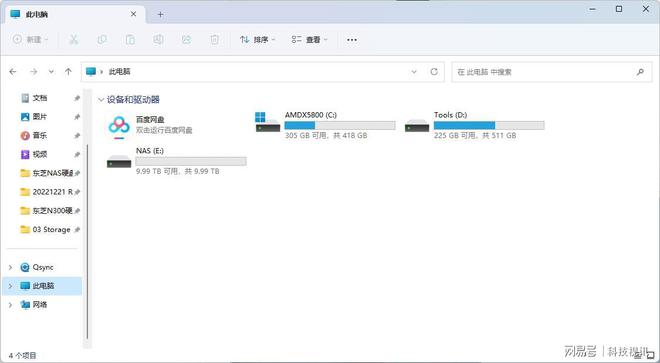Screen dimensions: 660x363
Task: Expand the 网络 tree node
Action: 11,304
